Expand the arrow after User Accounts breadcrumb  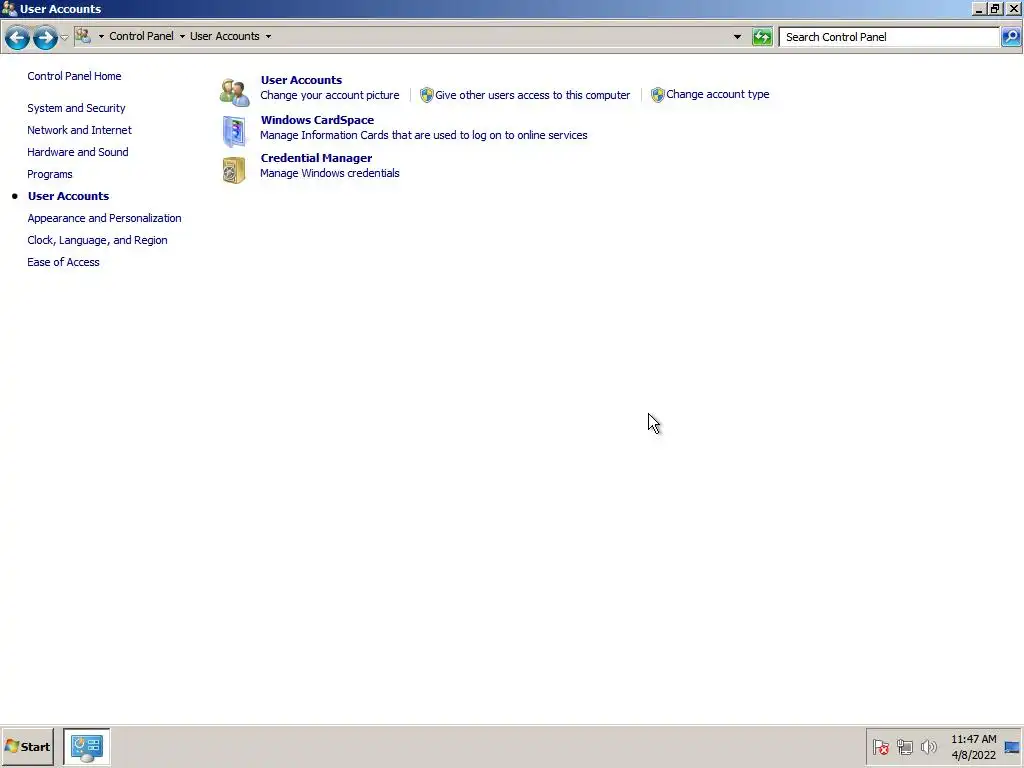tap(268, 37)
